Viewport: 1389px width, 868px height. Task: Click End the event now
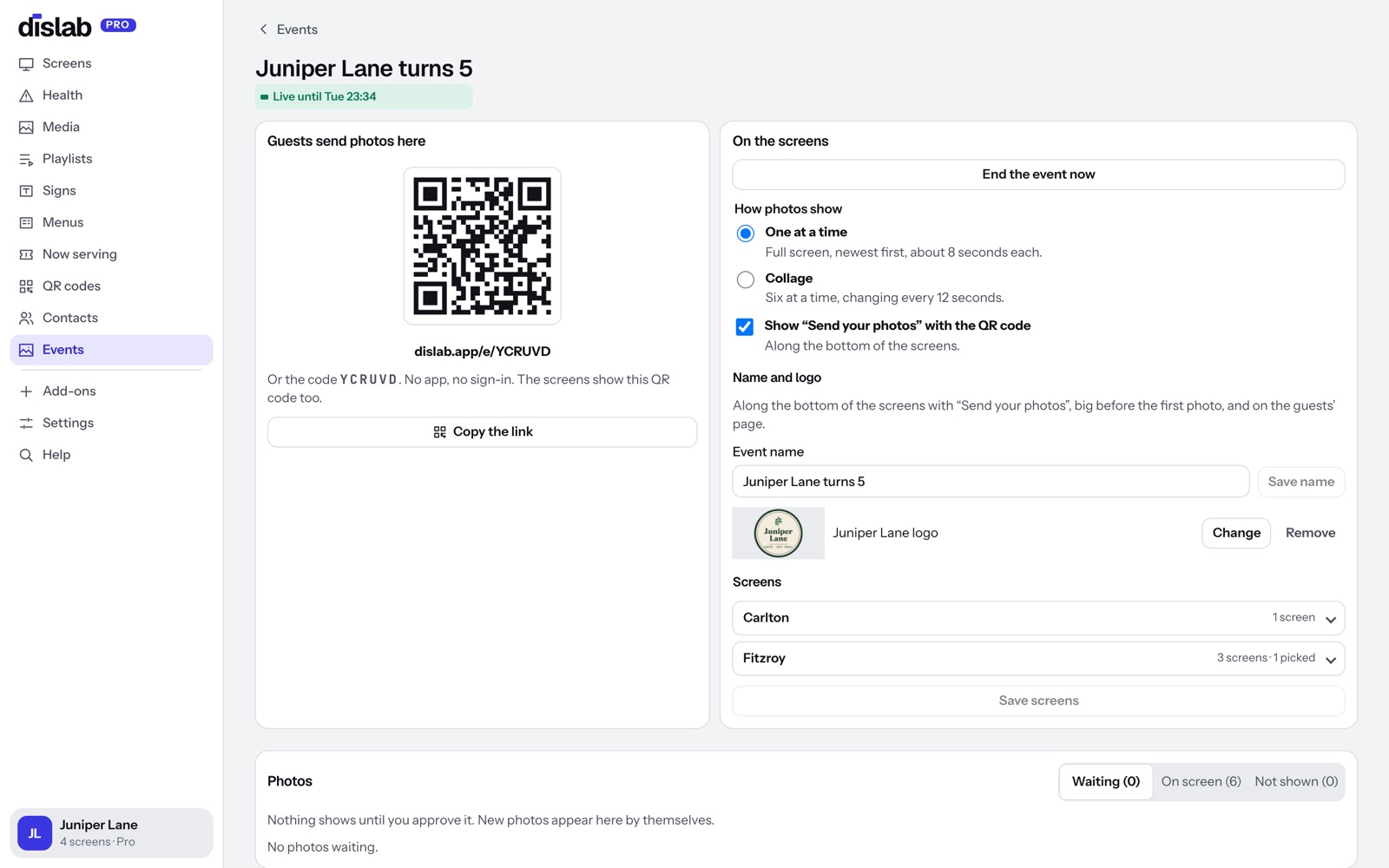point(1038,174)
